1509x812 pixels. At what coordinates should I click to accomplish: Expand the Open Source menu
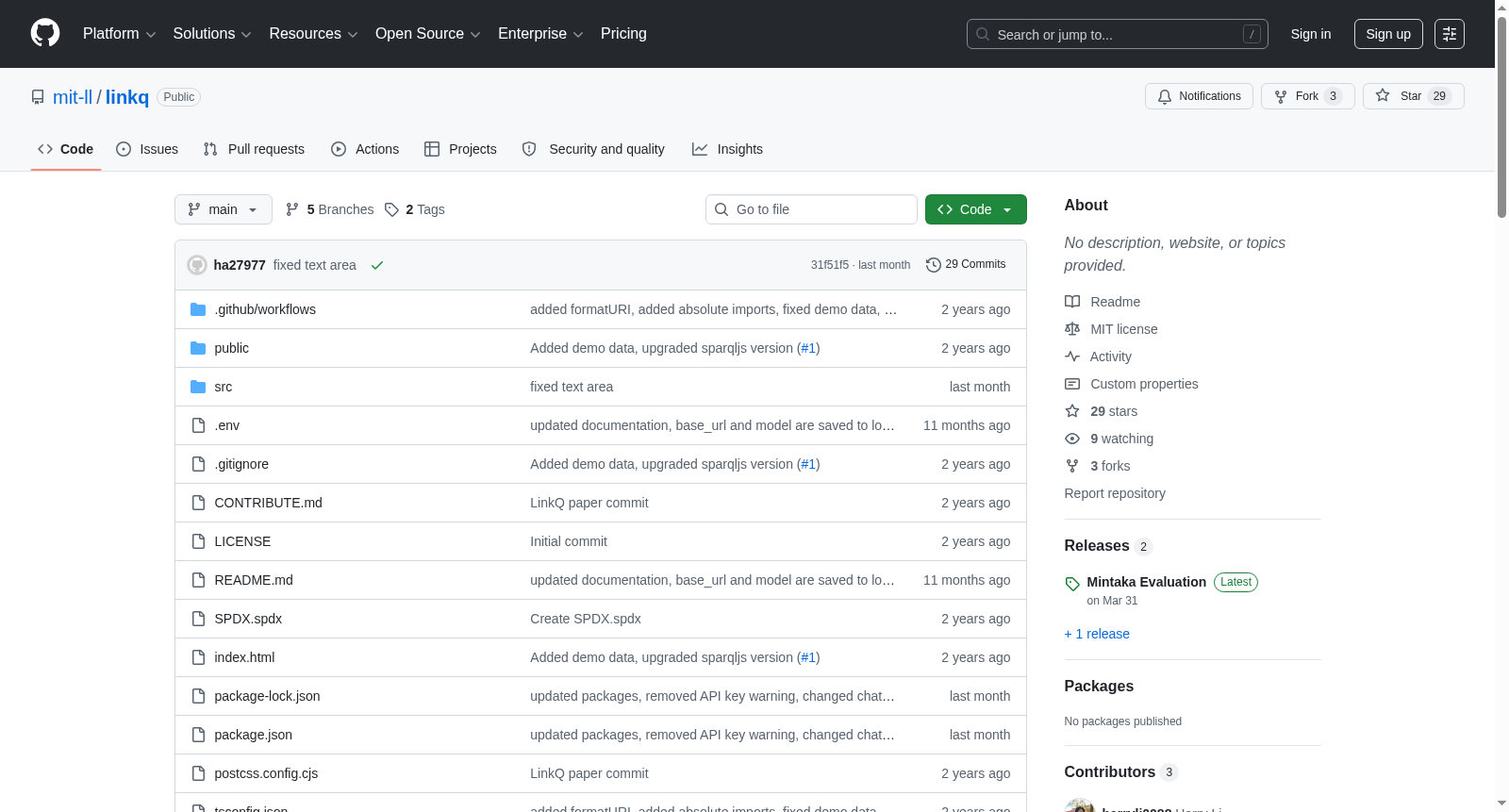(428, 34)
